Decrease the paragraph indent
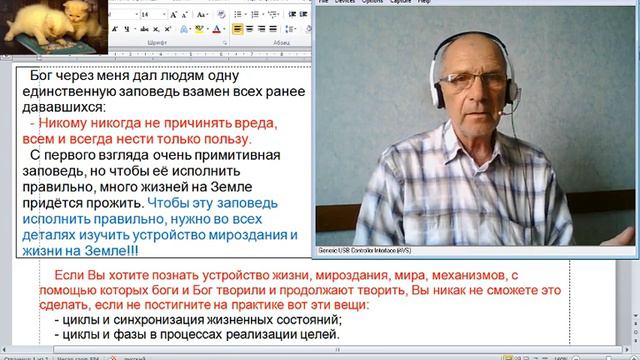The height and width of the screenshot is (360, 640). 292,15
